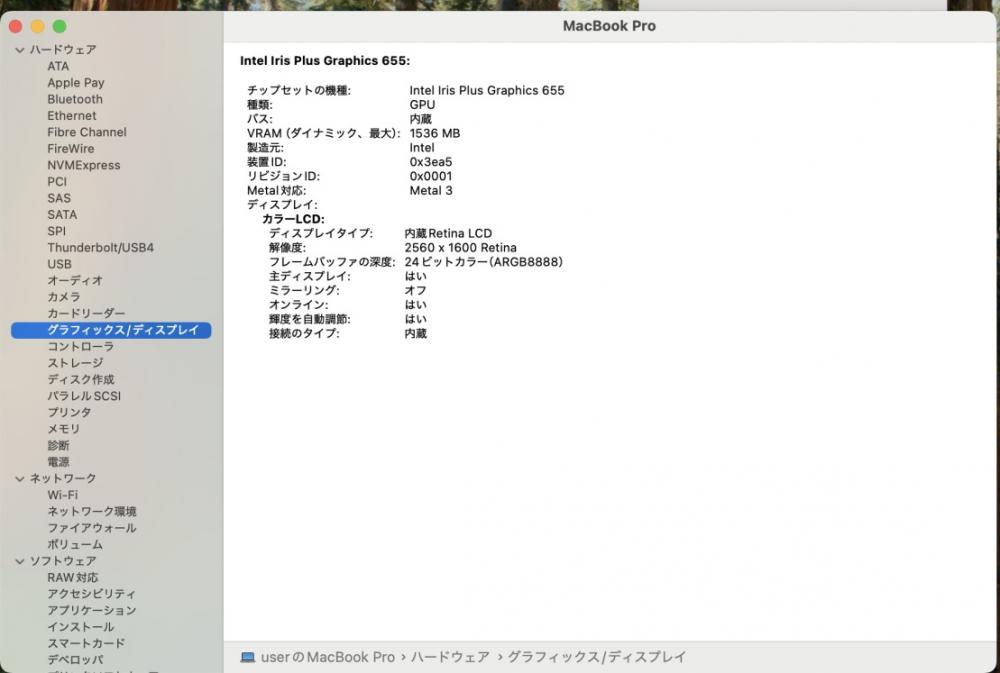Click the 2560 x 1600 Retina value
Viewport: 1000px width, 673px height.
coord(460,248)
